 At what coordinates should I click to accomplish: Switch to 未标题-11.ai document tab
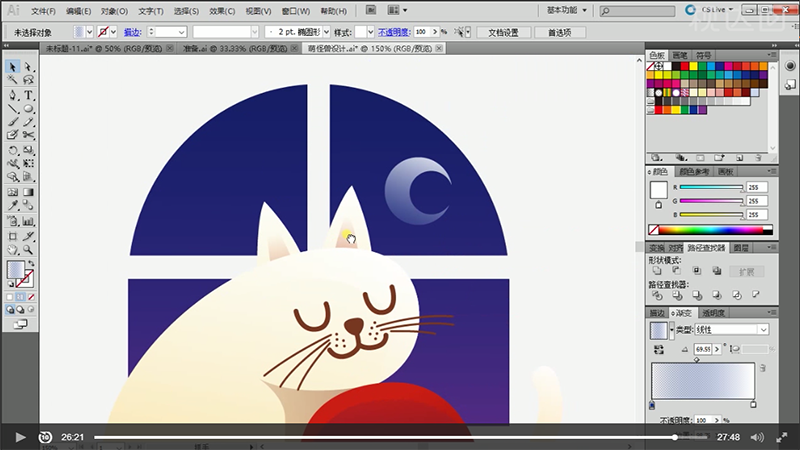point(104,48)
